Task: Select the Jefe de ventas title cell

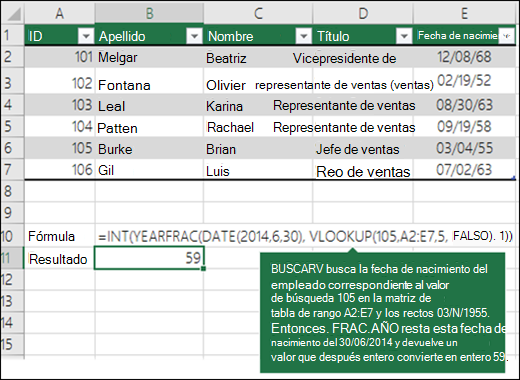Action: click(x=363, y=148)
